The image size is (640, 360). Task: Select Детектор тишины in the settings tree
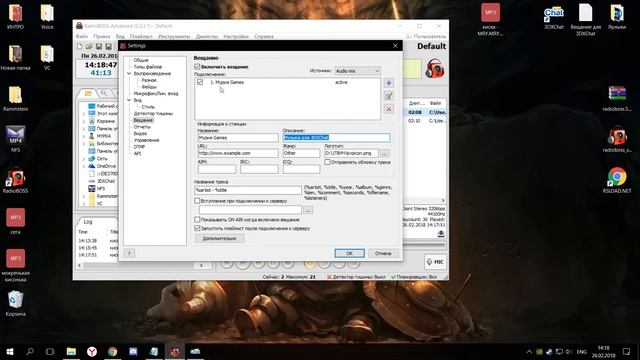coord(153,113)
